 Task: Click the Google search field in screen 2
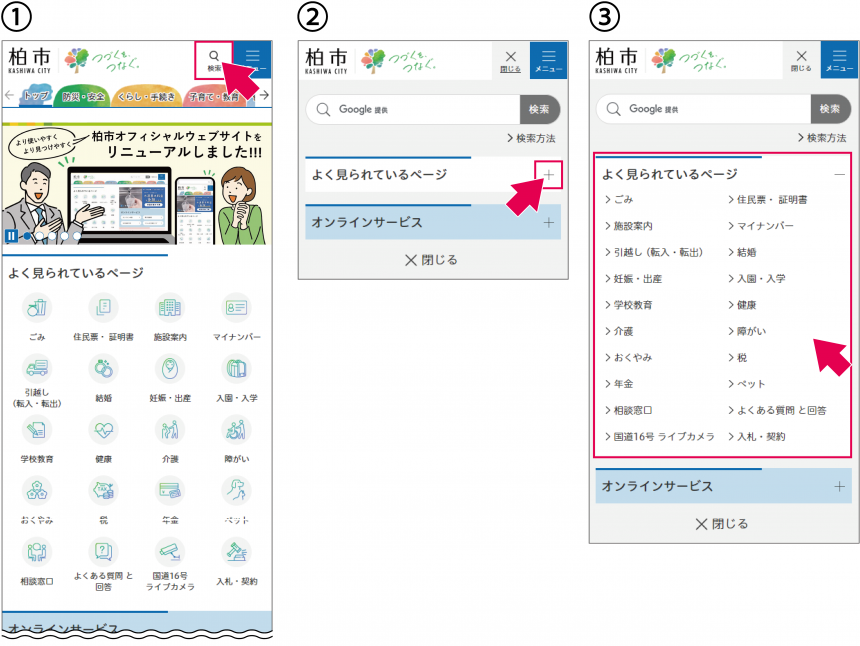412,110
